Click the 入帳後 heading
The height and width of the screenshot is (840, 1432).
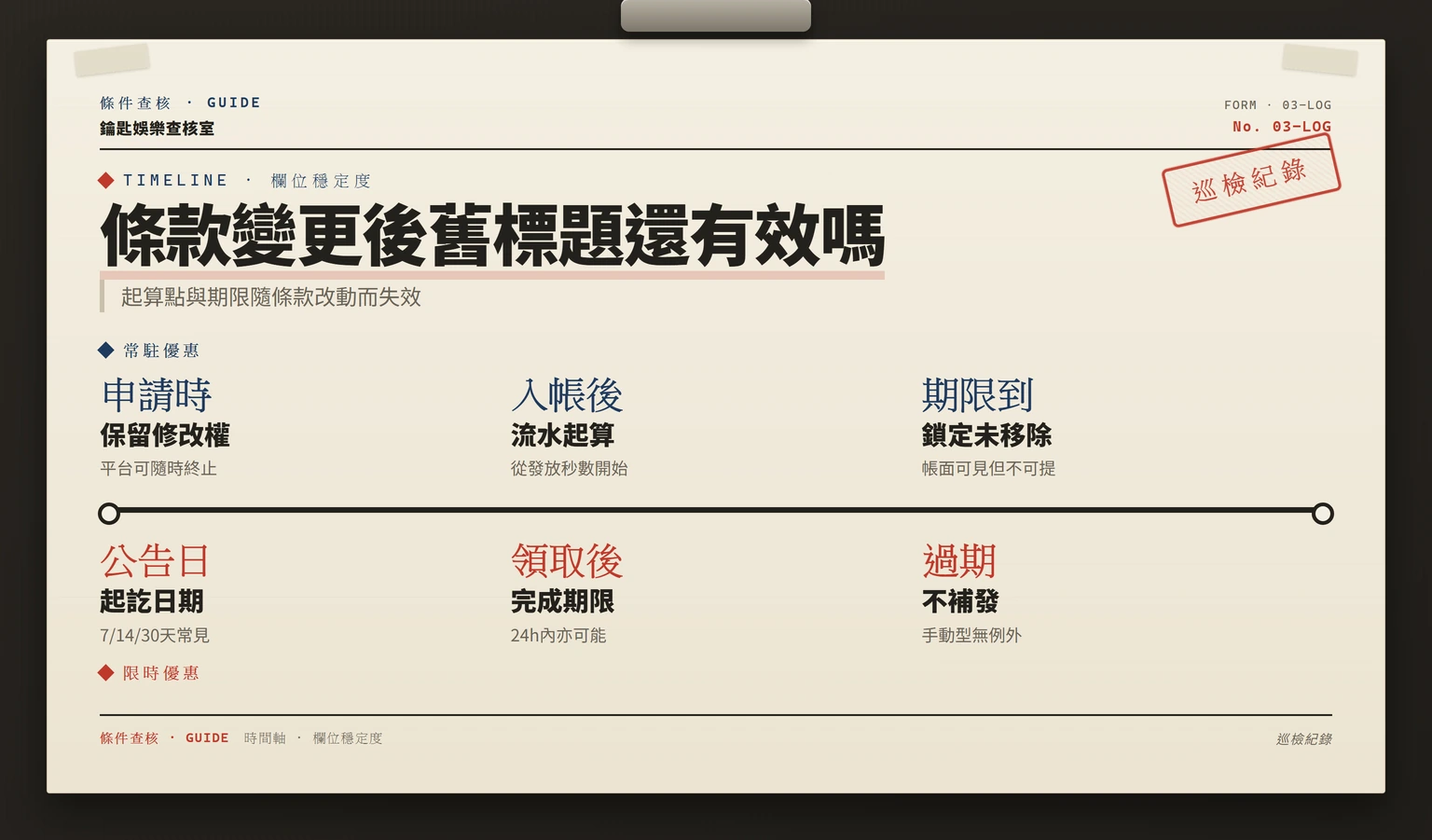coord(567,395)
